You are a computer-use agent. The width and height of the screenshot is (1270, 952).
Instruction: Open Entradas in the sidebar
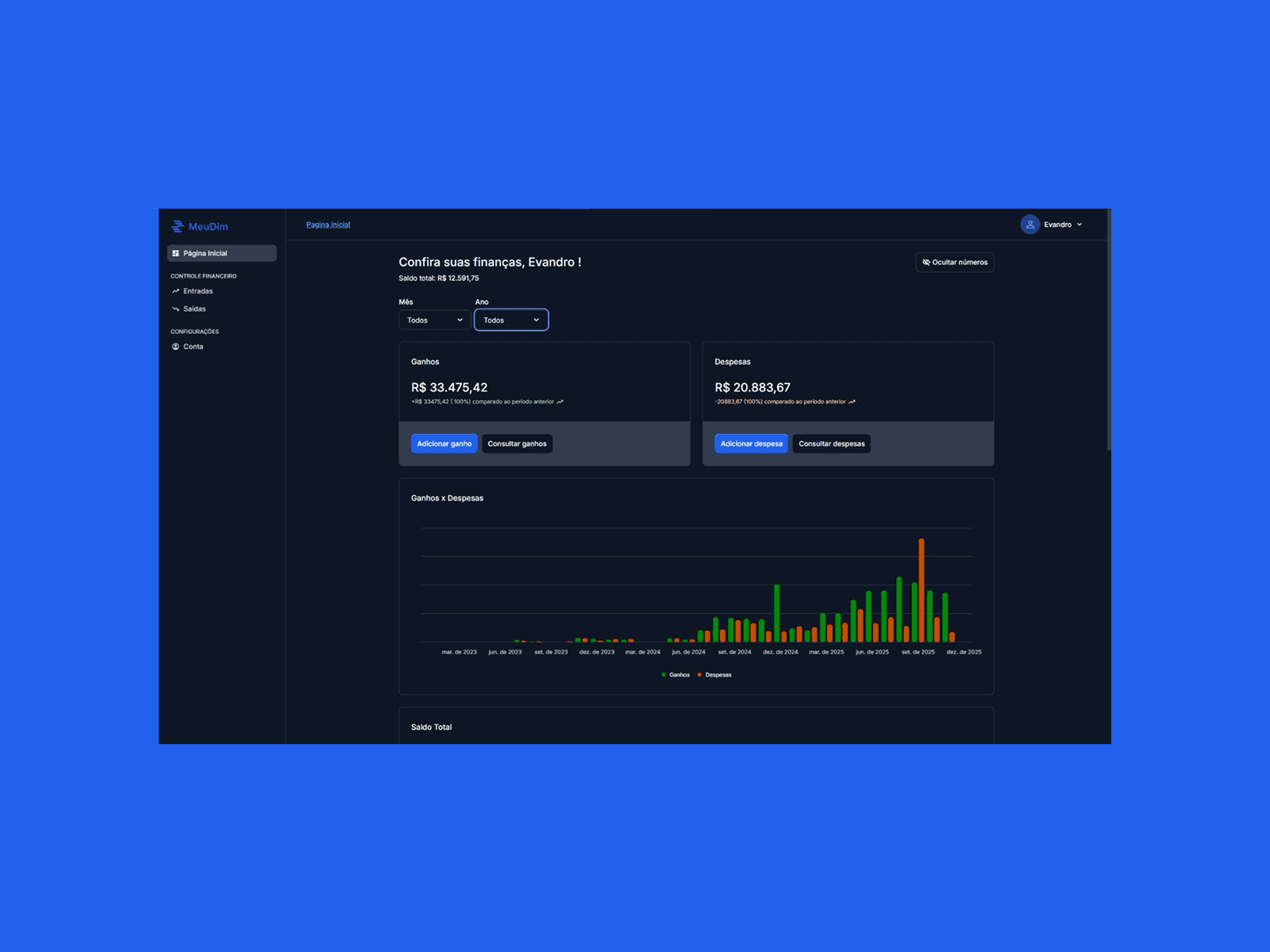198,291
